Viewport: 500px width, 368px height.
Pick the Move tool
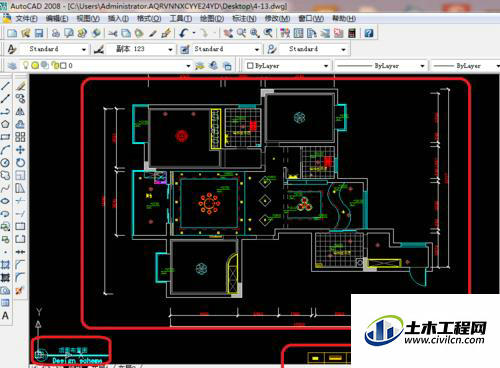(20, 150)
